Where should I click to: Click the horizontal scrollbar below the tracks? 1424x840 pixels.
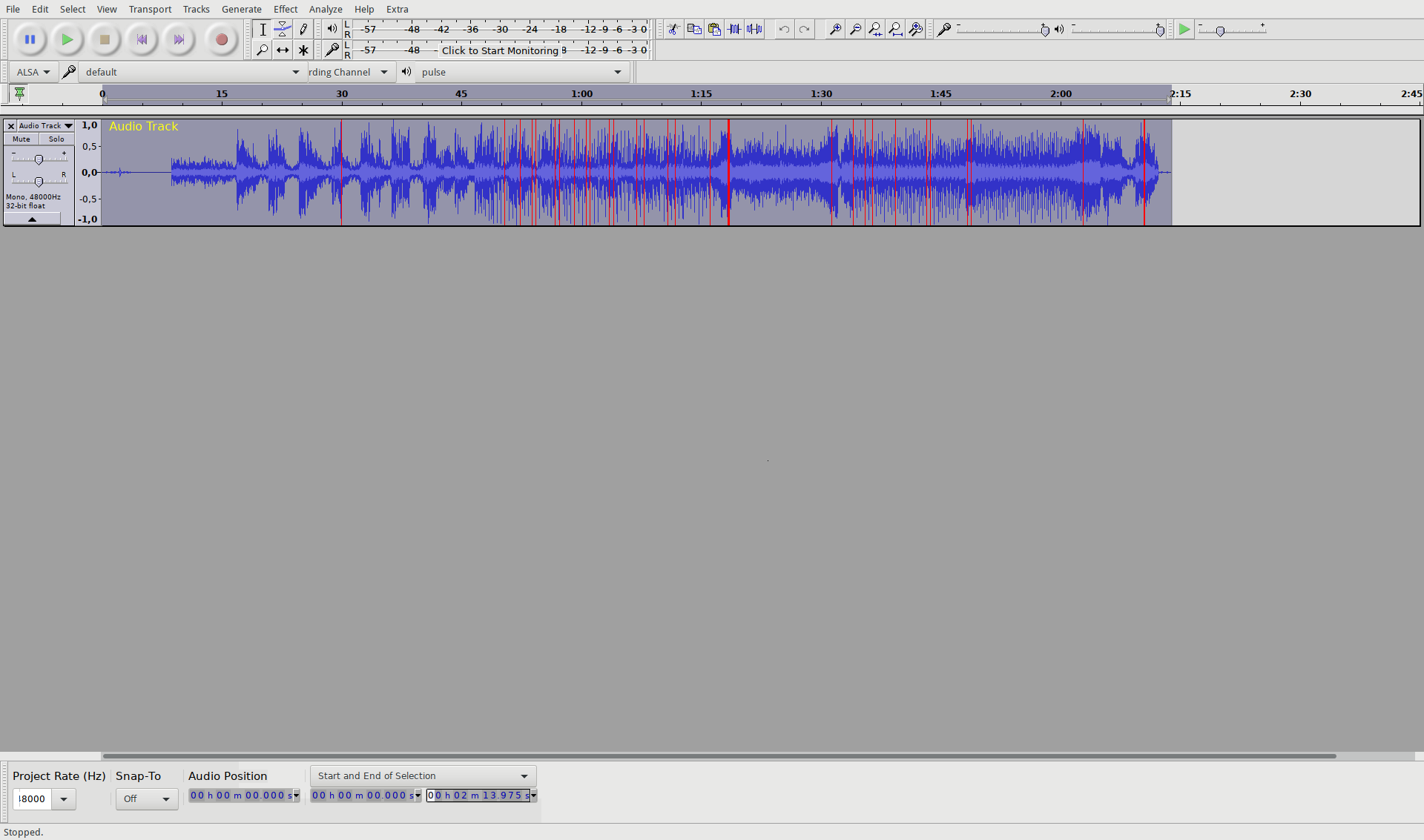tap(719, 756)
